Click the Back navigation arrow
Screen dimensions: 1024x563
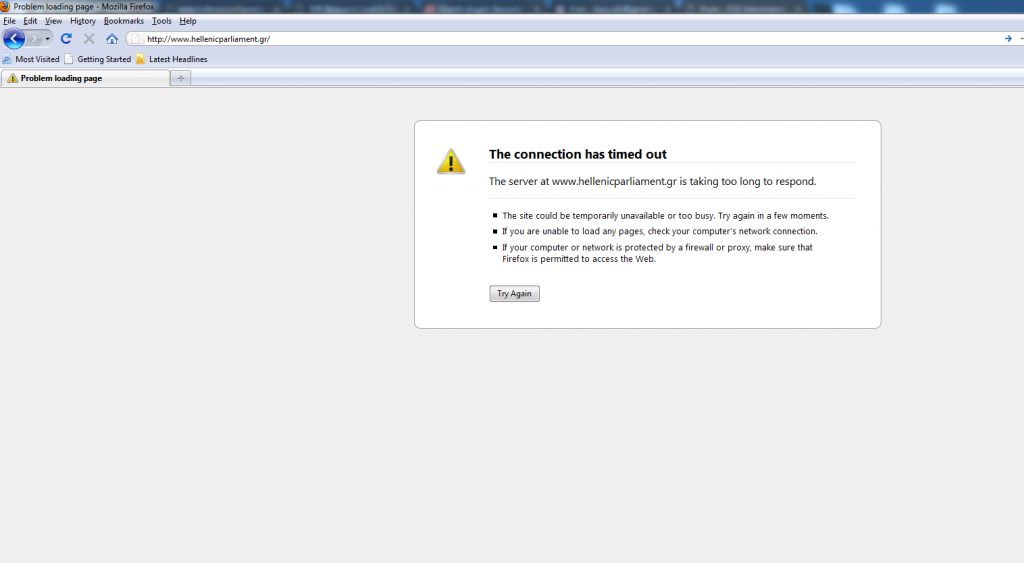14,39
